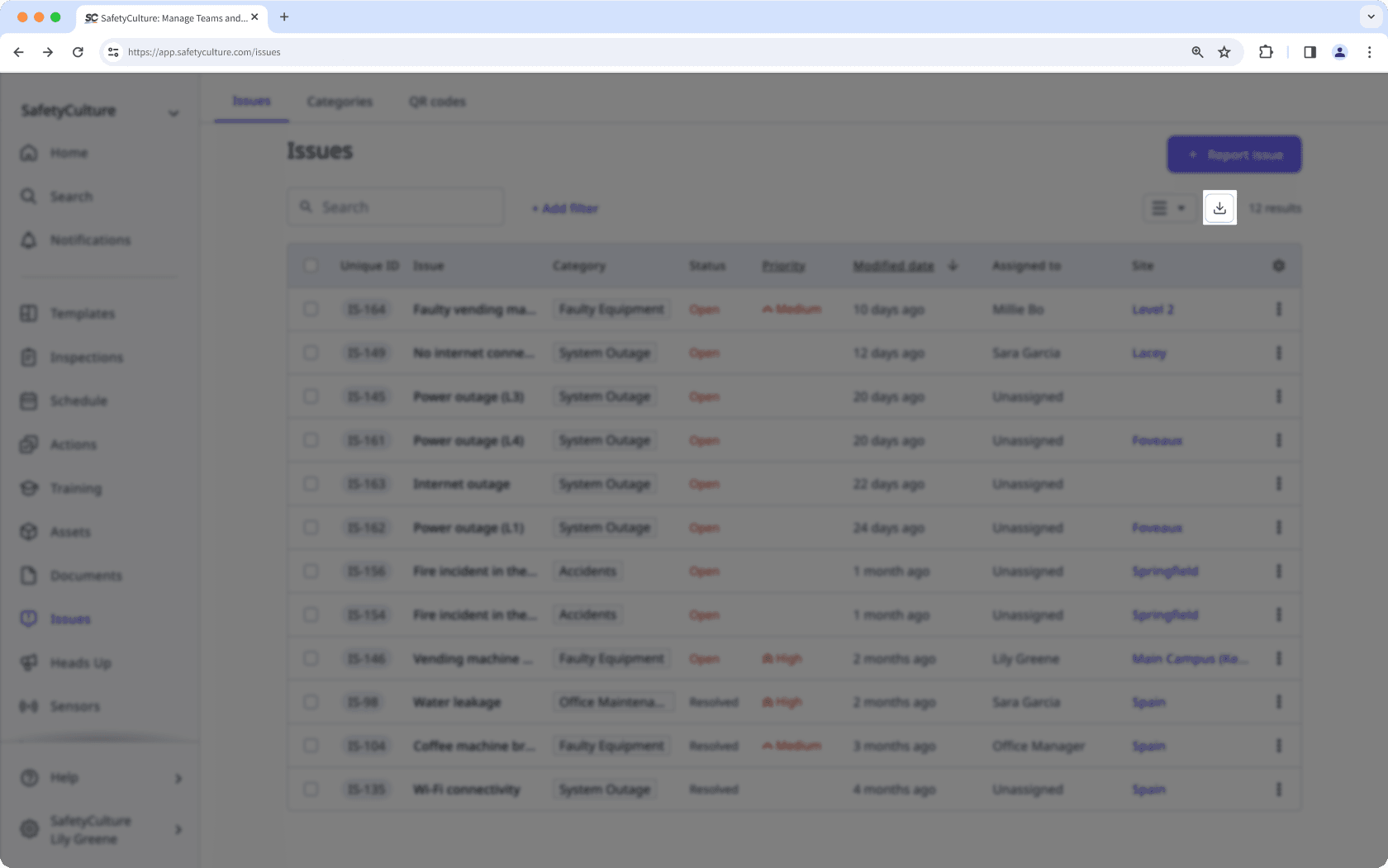This screenshot has width=1388, height=868.
Task: Open the Inspections section
Action: [x=86, y=358]
